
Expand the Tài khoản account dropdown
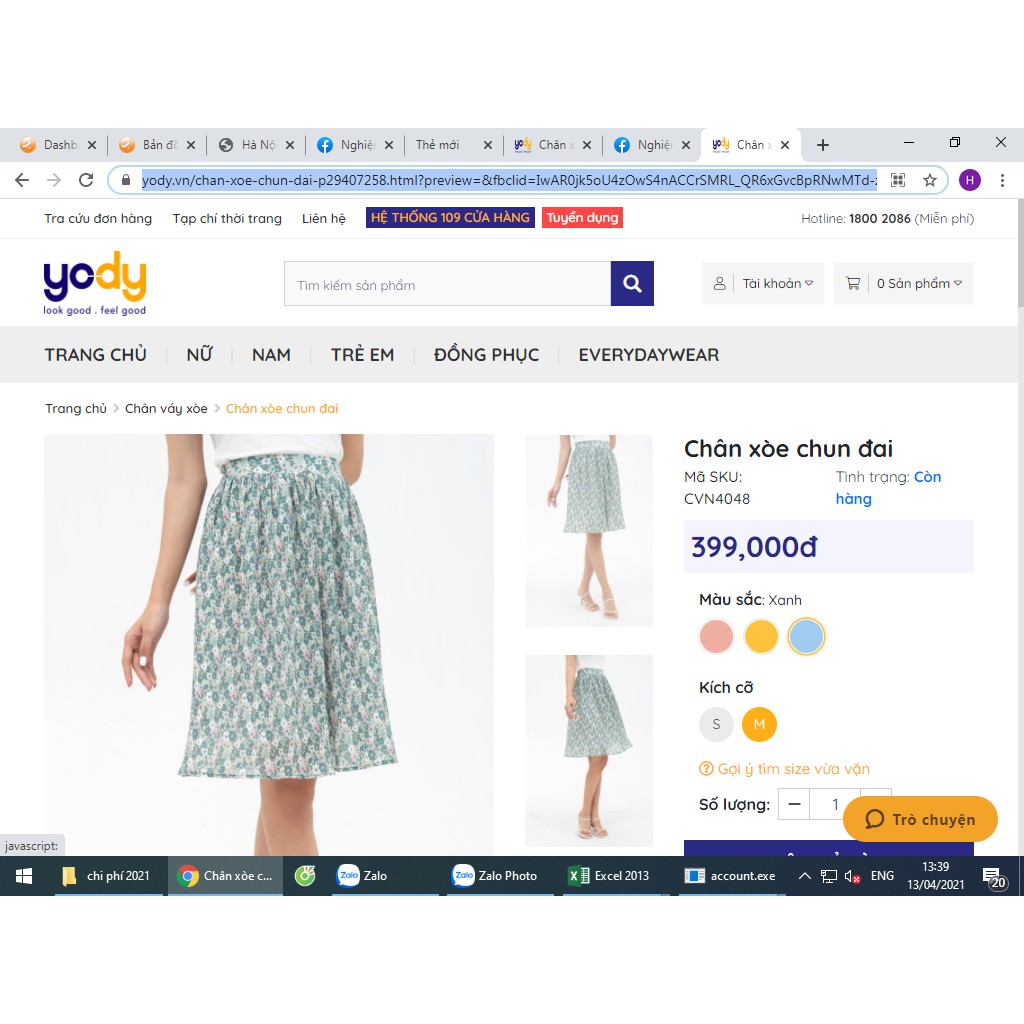pos(764,284)
